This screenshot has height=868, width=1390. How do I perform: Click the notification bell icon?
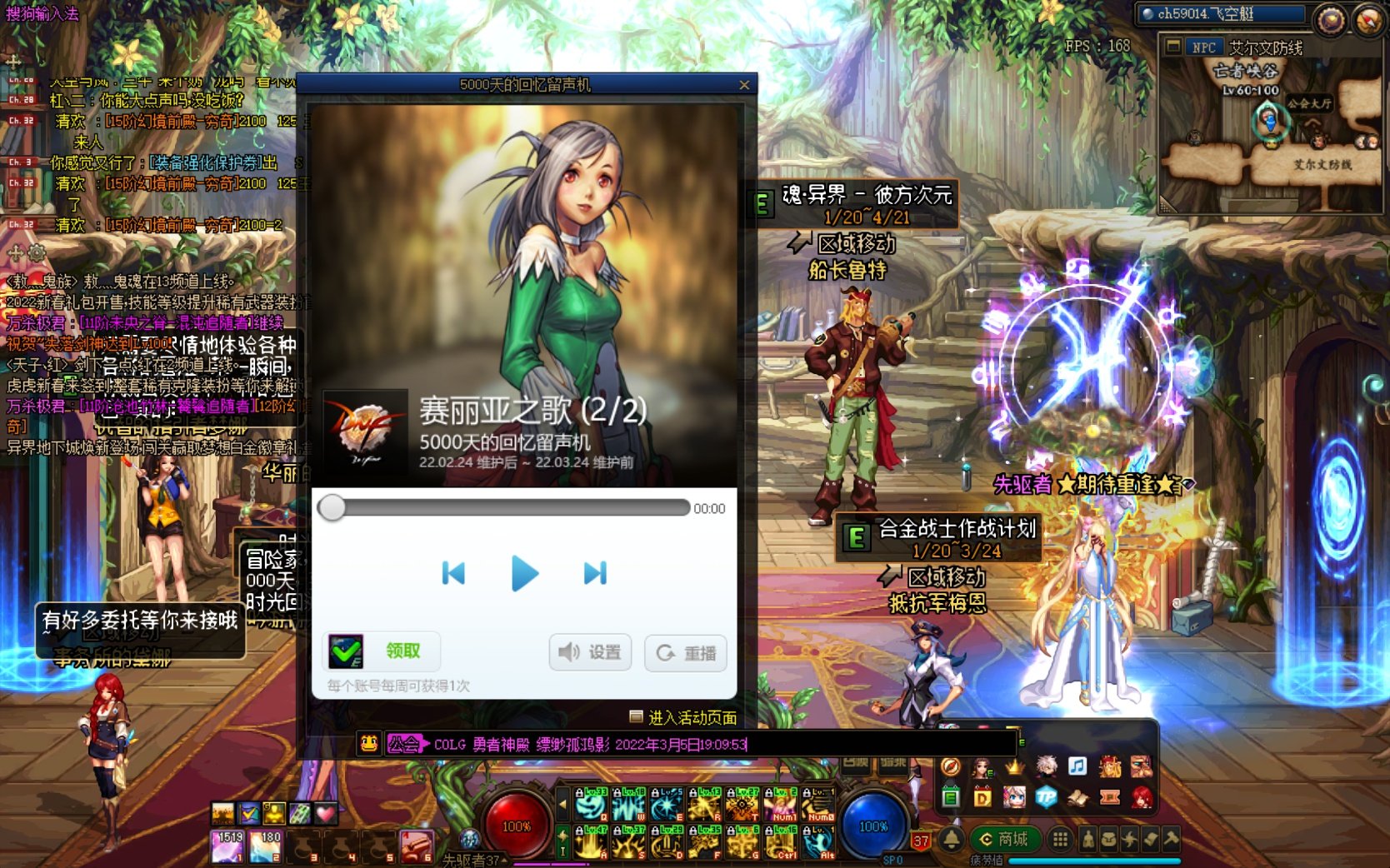pyautogui.click(x=951, y=839)
